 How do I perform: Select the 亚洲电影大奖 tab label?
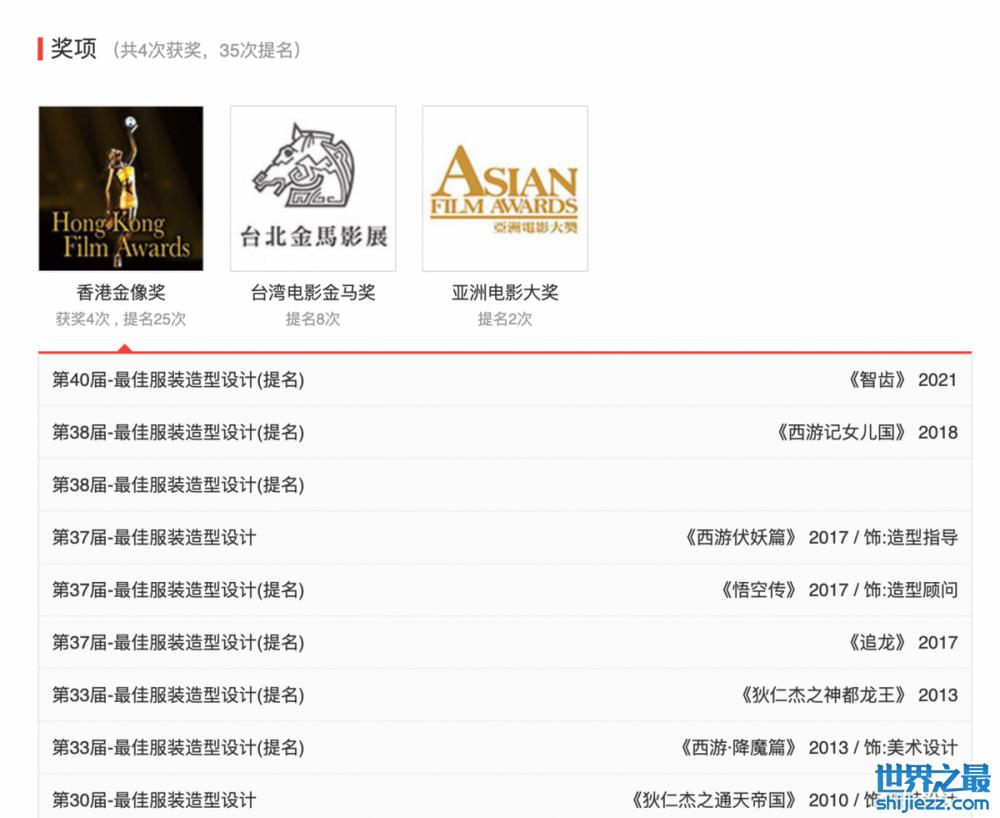505,293
